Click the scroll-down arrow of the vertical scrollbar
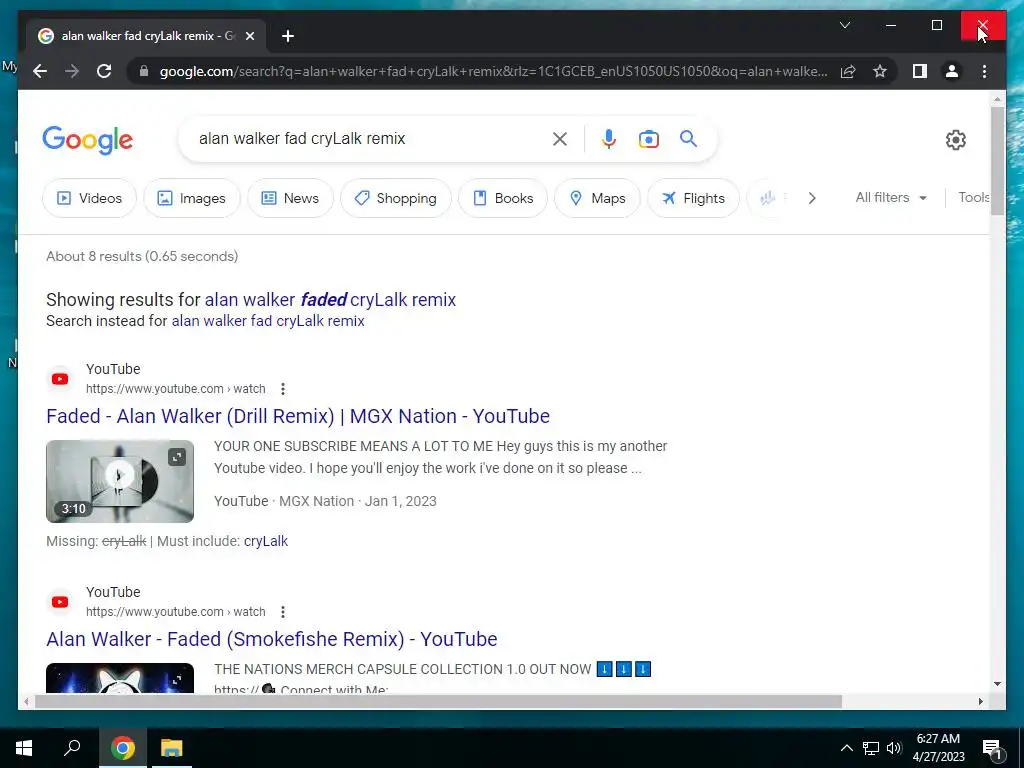Viewport: 1024px width, 768px height. coord(997,684)
